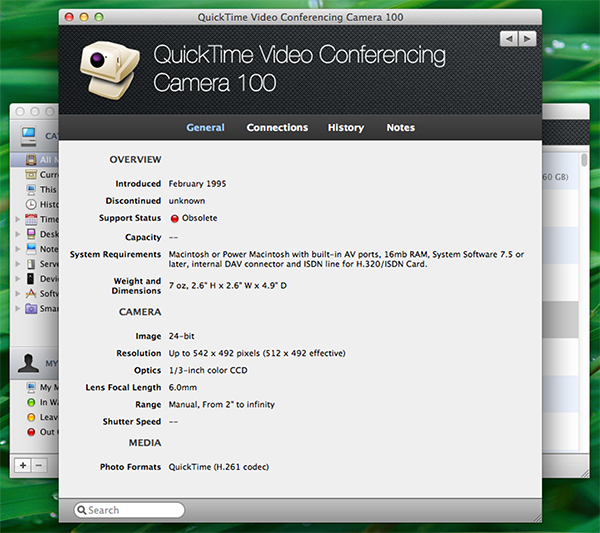Click the magnifying glass search icon
The height and width of the screenshot is (533, 600).
[81, 510]
